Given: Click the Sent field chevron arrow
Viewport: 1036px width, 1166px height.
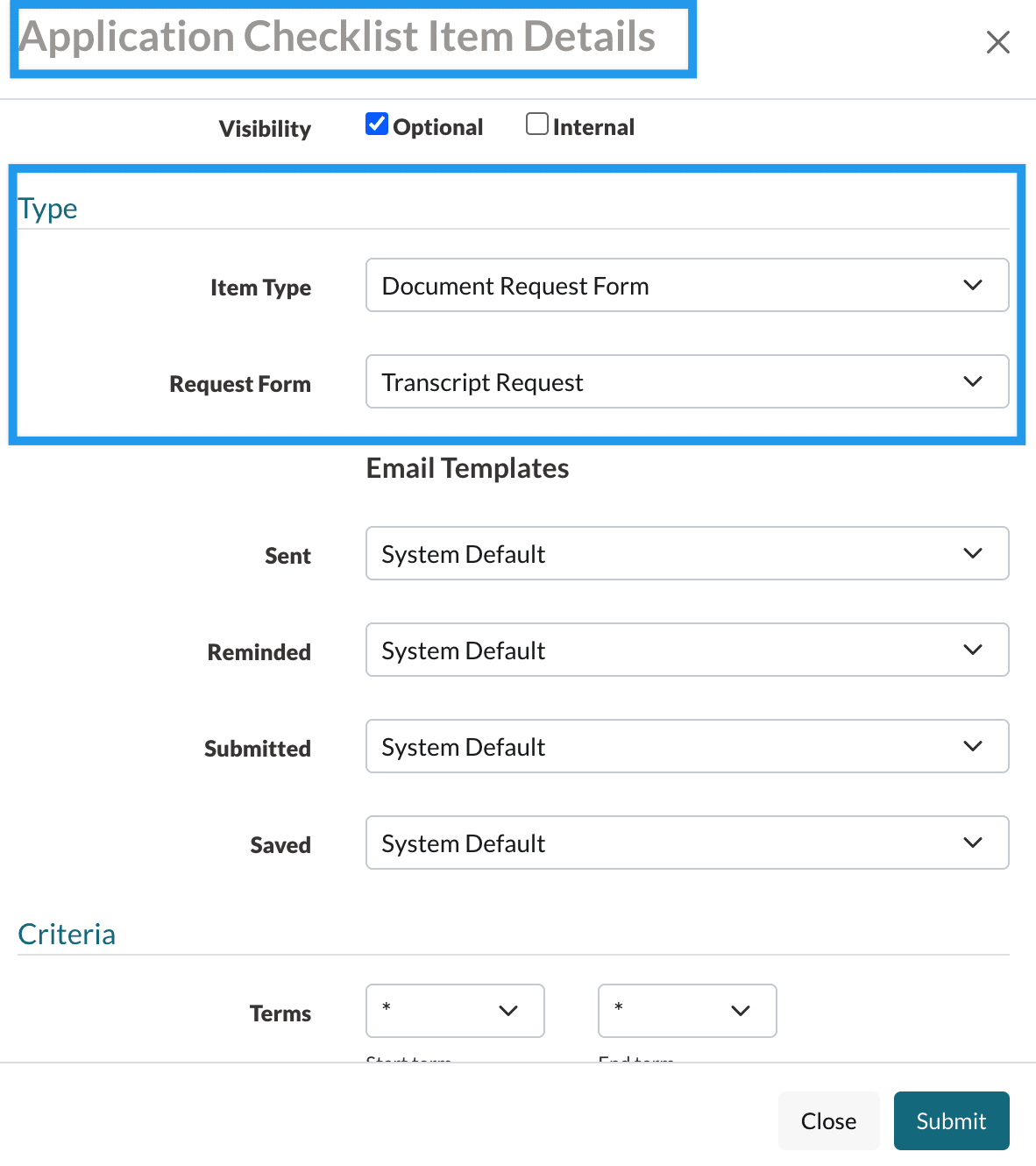Looking at the screenshot, I should click(973, 554).
